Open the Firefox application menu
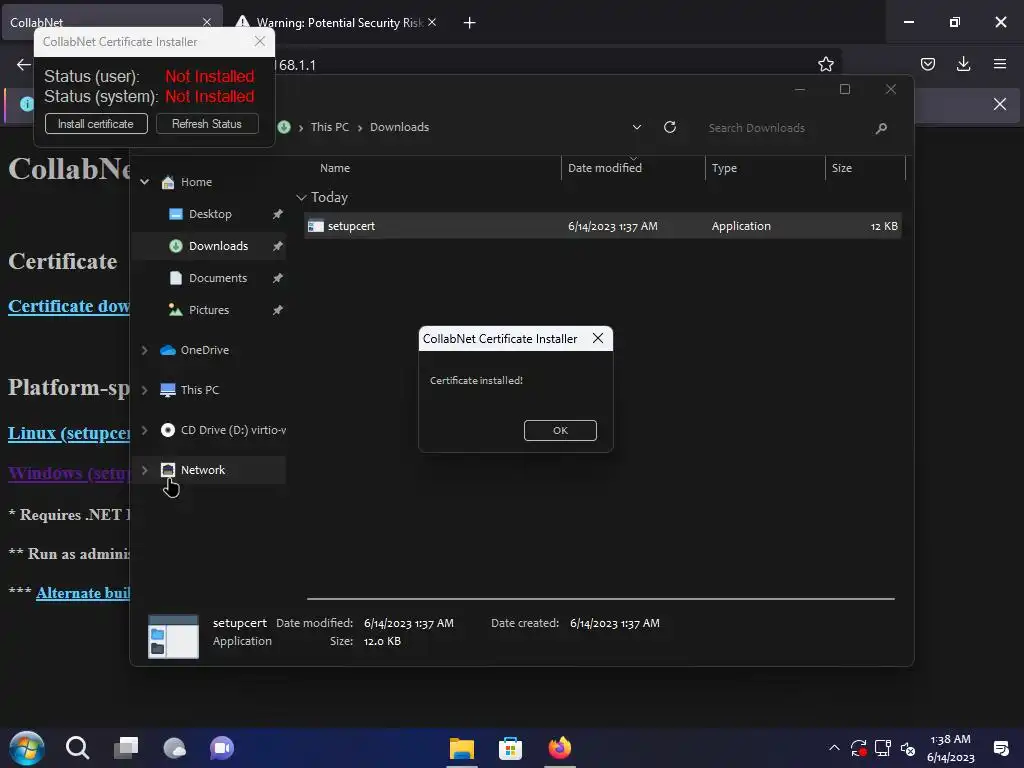The image size is (1024, 768). [999, 64]
